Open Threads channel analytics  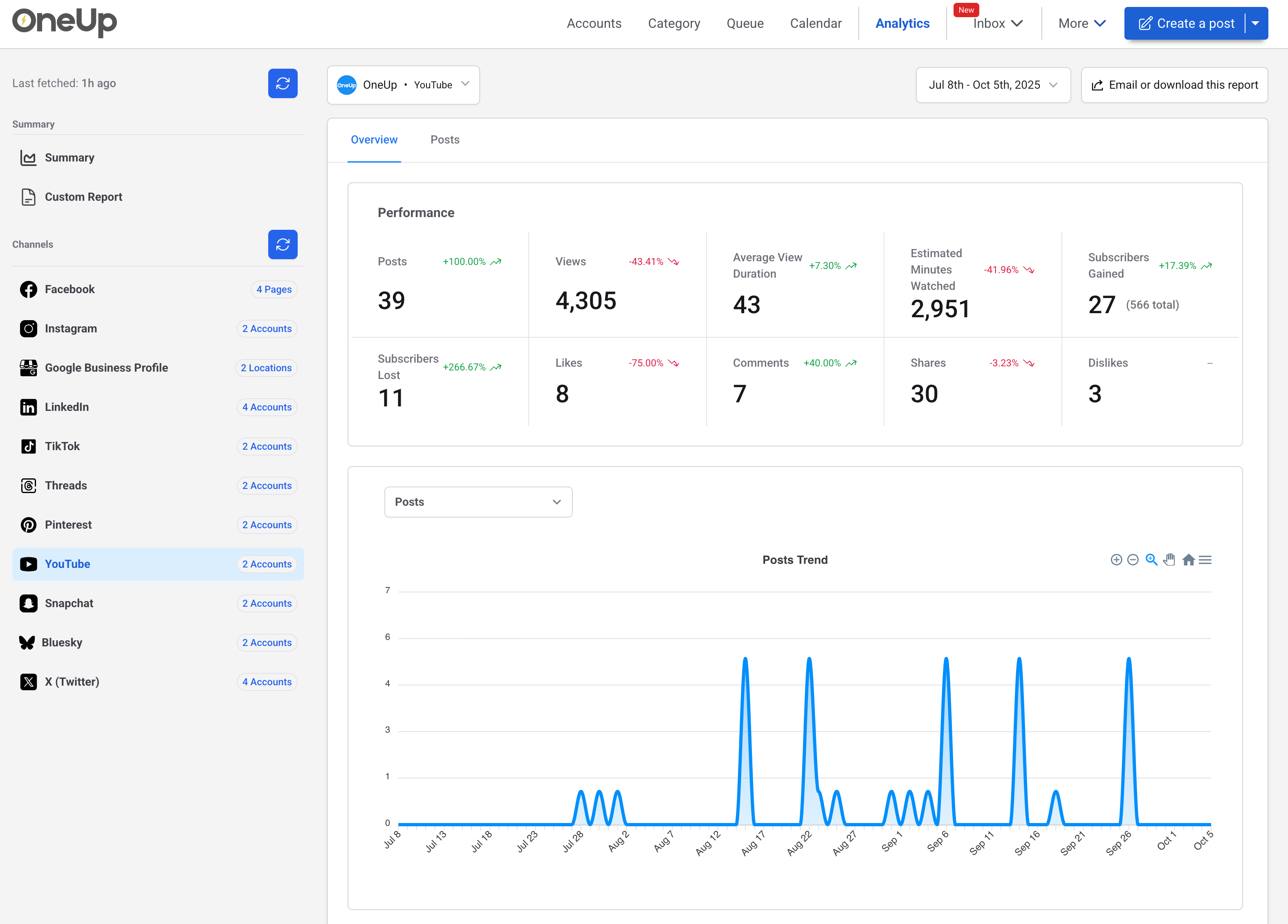click(x=66, y=486)
